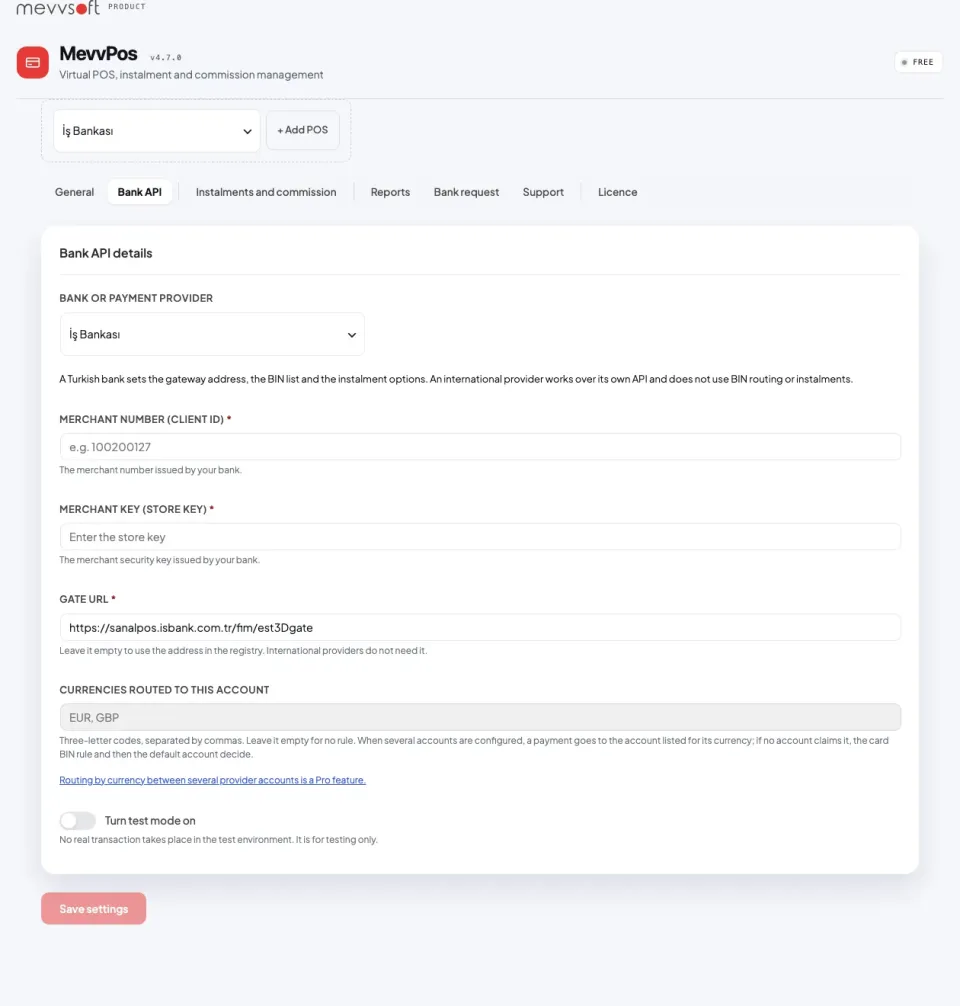Go to the Reports tab
960x1006 pixels.
[390, 192]
